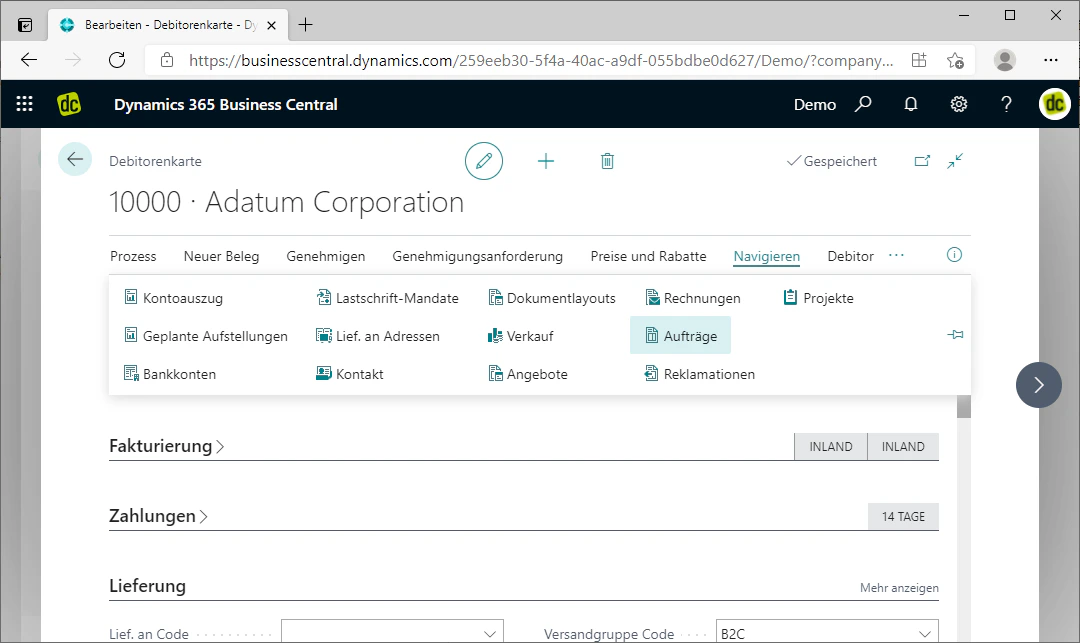Open Kontakt
Viewport: 1080px width, 643px height.
[350, 373]
